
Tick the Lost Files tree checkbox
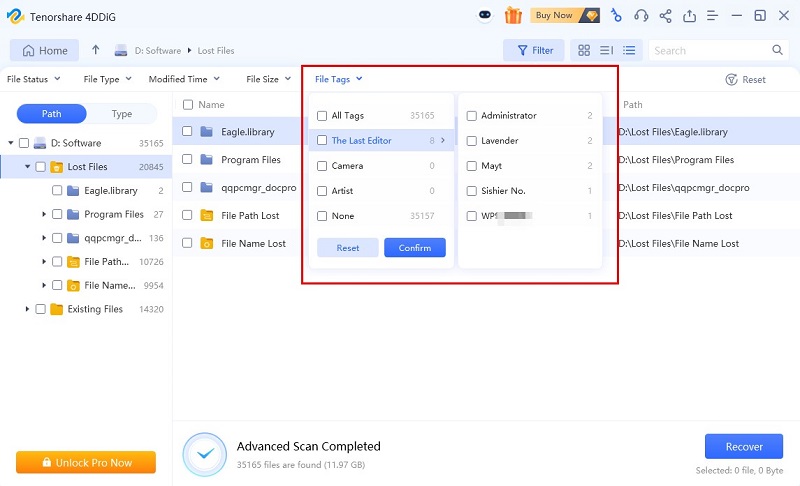pyautogui.click(x=40, y=167)
